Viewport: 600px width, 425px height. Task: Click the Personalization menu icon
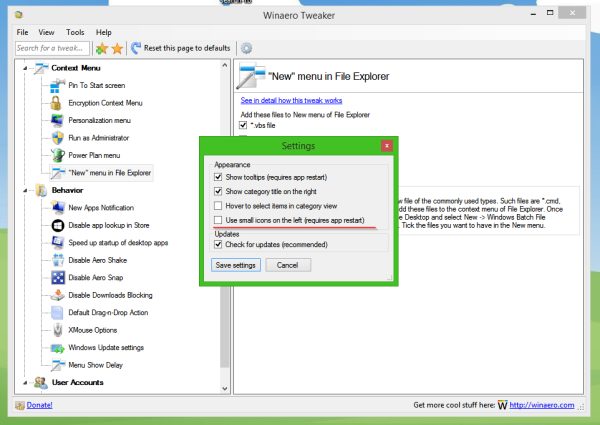tap(57, 120)
